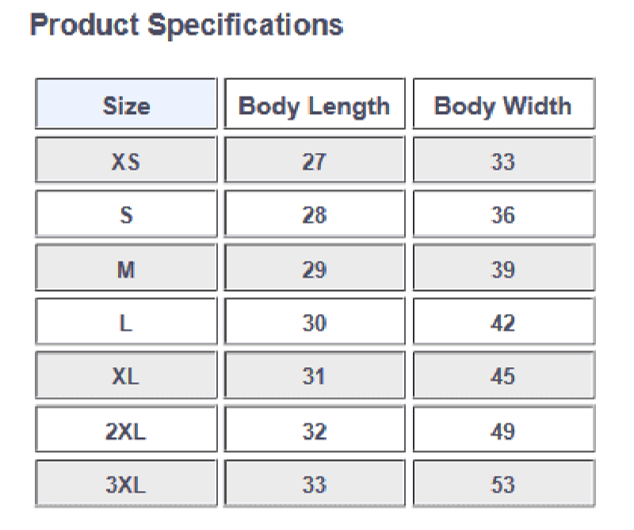Click the Body Width column header

pyautogui.click(x=503, y=106)
